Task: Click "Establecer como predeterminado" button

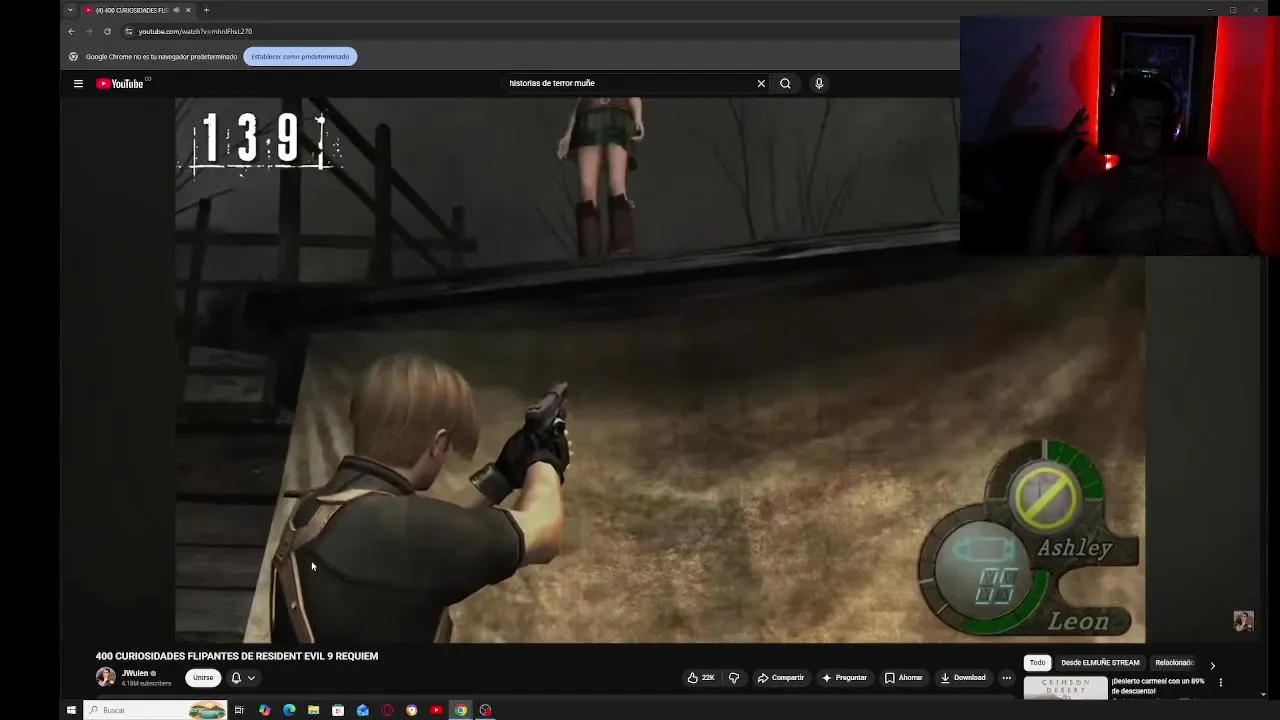Action: (x=300, y=57)
